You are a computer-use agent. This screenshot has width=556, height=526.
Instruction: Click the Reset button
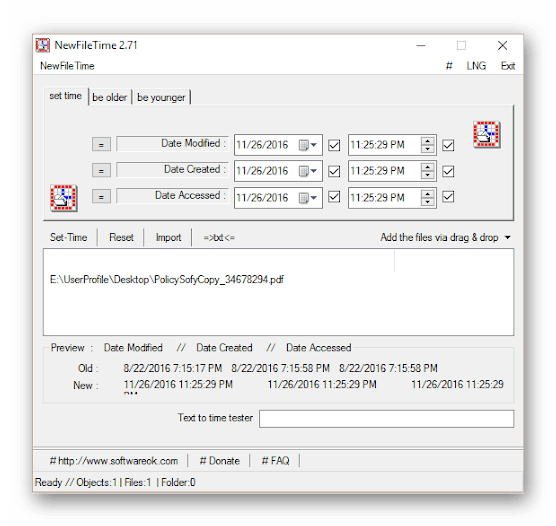pyautogui.click(x=121, y=237)
